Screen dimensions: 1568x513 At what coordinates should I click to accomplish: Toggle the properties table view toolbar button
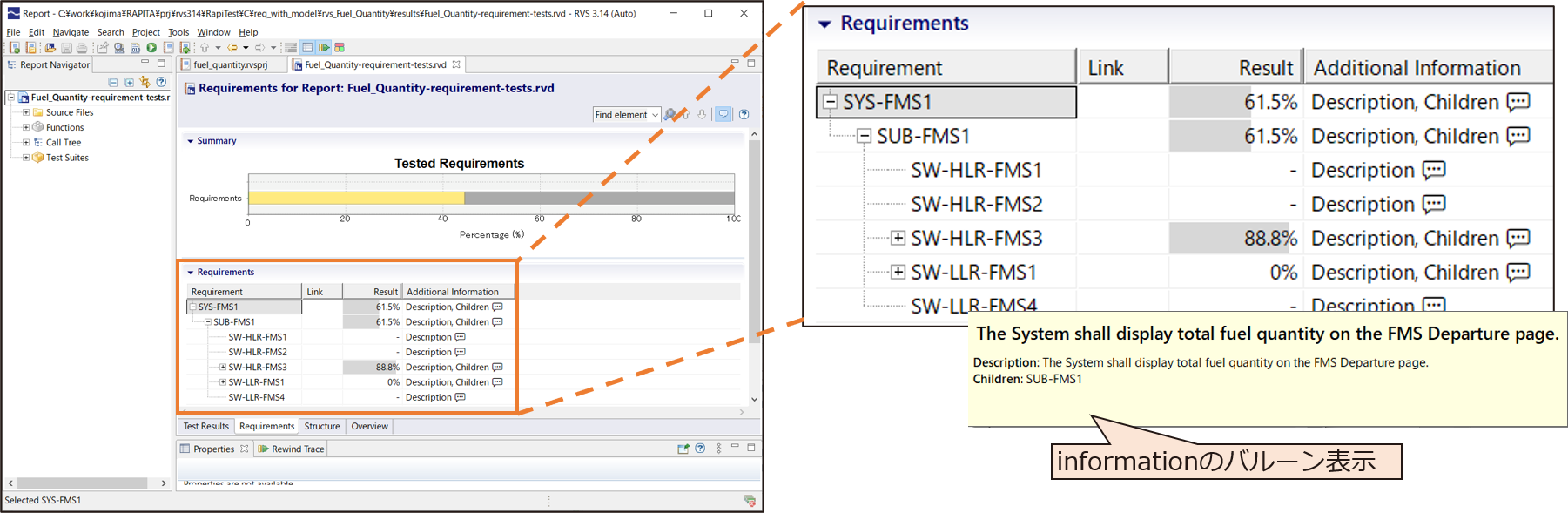pos(307,48)
